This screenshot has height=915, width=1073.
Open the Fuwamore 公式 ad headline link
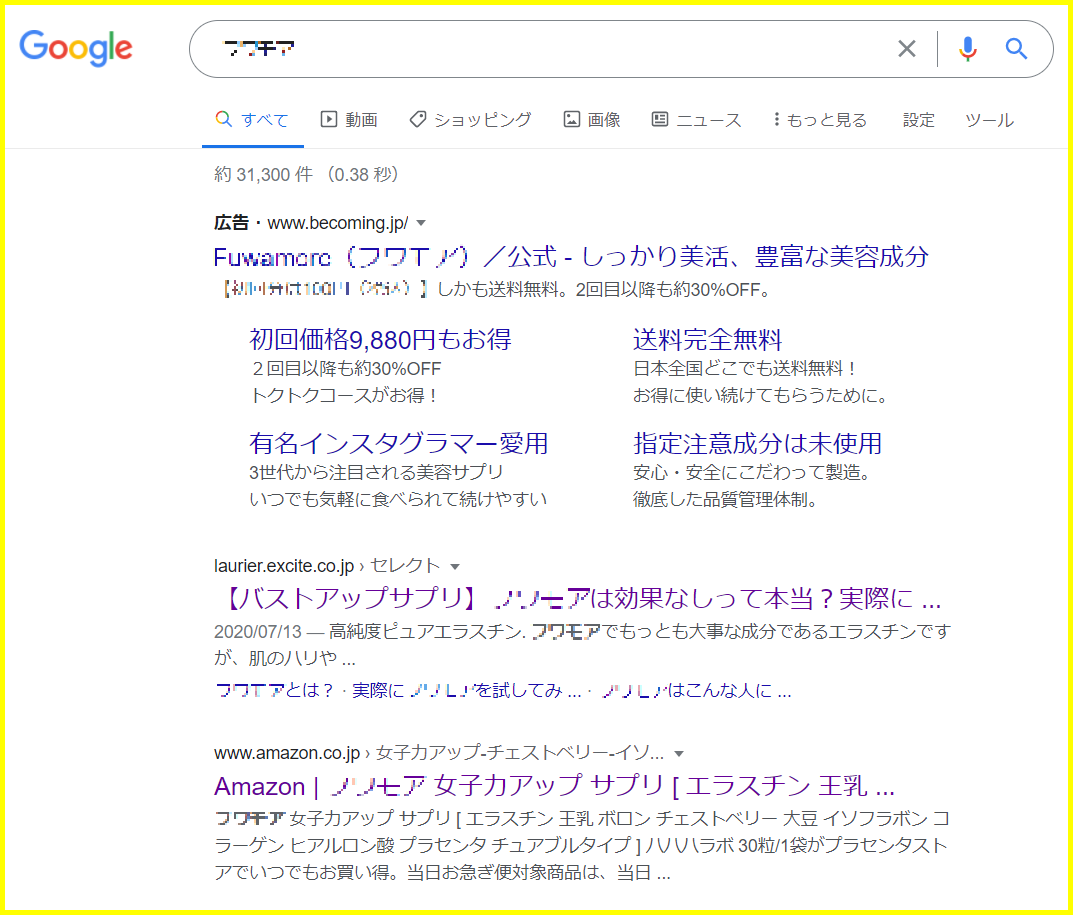570,257
